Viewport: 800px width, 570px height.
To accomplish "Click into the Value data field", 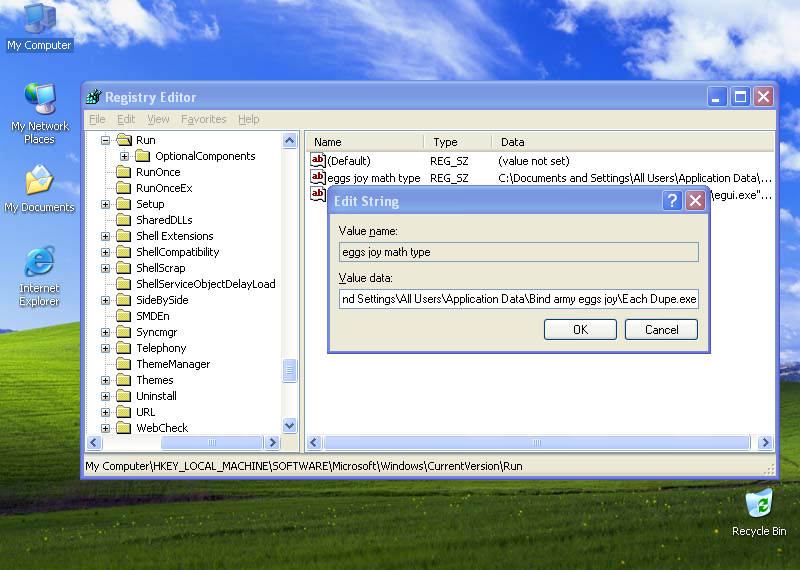I will pyautogui.click(x=518, y=299).
